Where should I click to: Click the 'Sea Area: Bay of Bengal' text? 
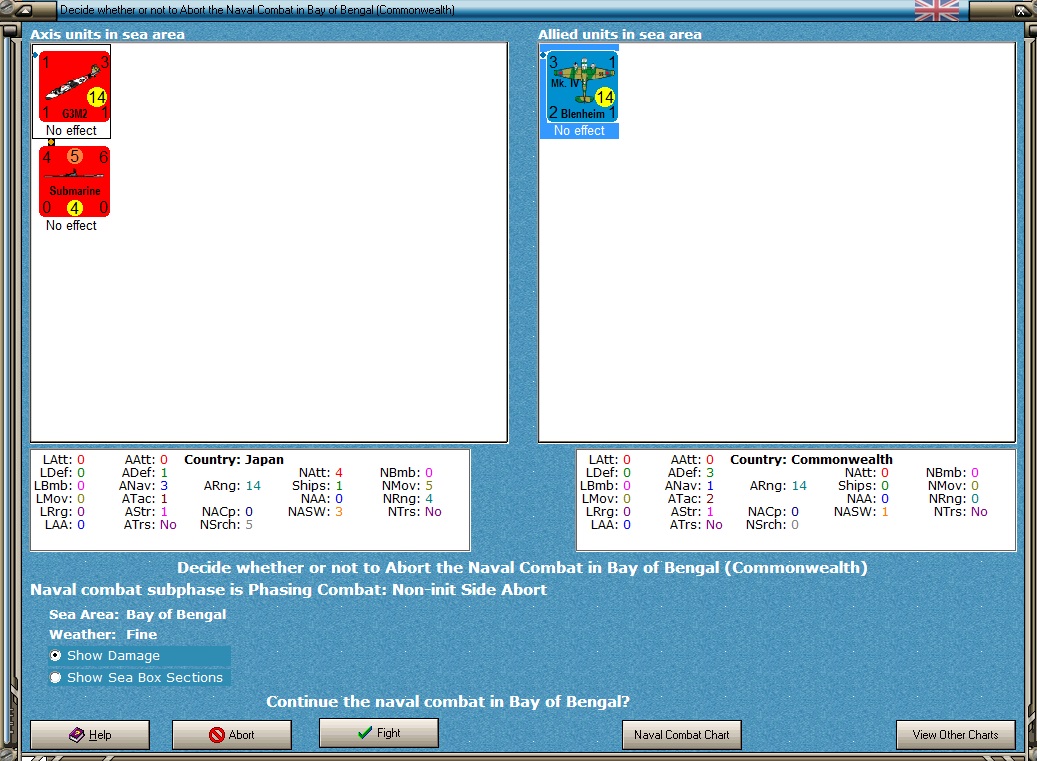(x=138, y=614)
